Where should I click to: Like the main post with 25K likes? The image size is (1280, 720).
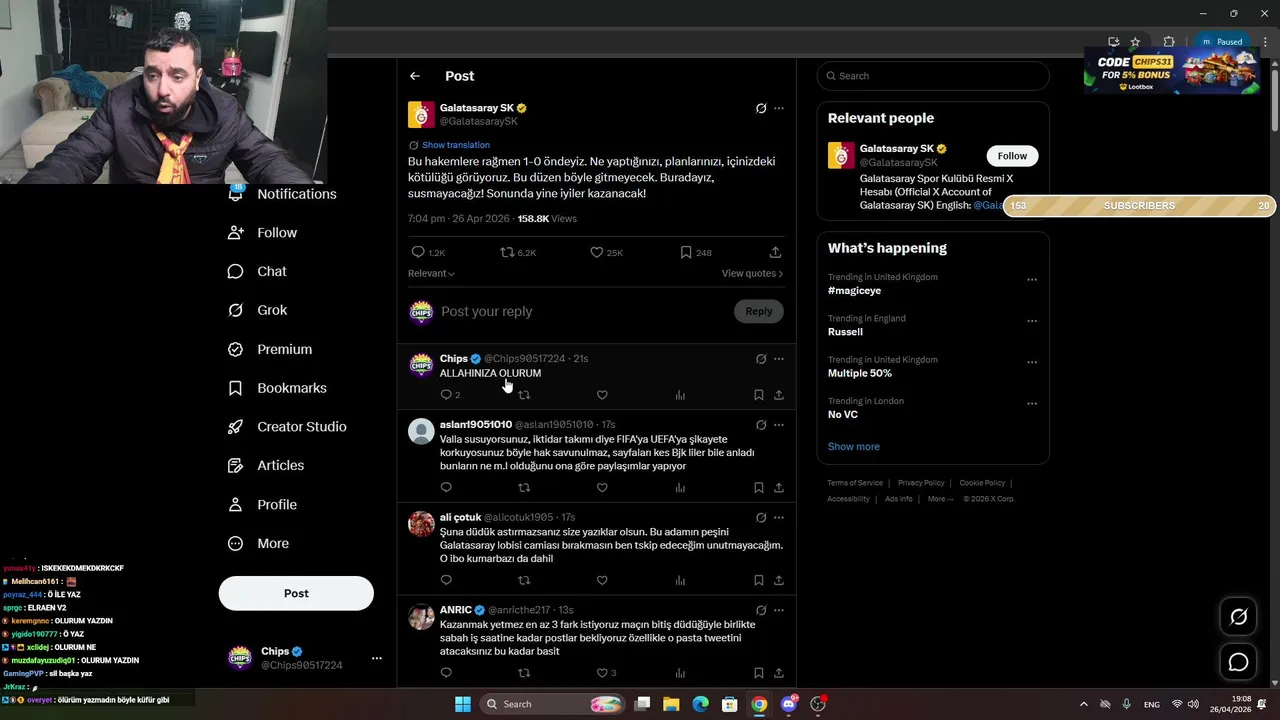597,252
